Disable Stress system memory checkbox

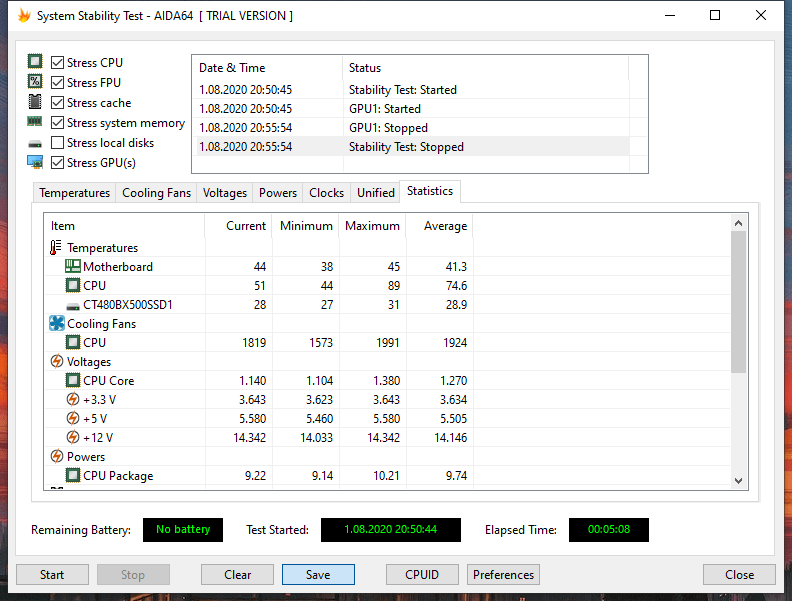[58, 123]
